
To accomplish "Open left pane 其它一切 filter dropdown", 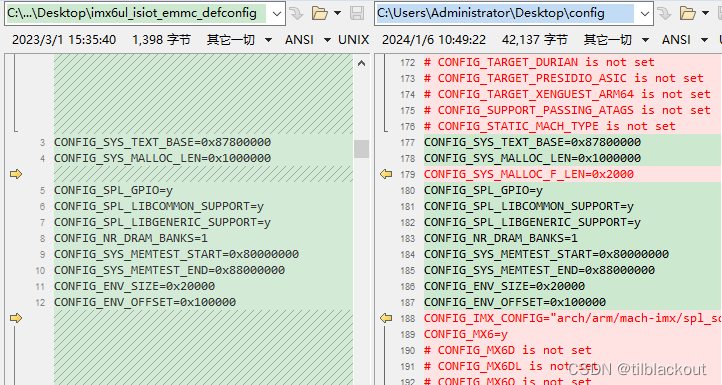I will pos(268,40).
